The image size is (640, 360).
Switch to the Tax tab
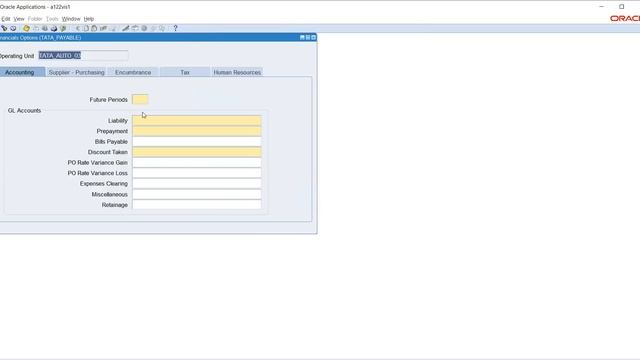tap(185, 72)
